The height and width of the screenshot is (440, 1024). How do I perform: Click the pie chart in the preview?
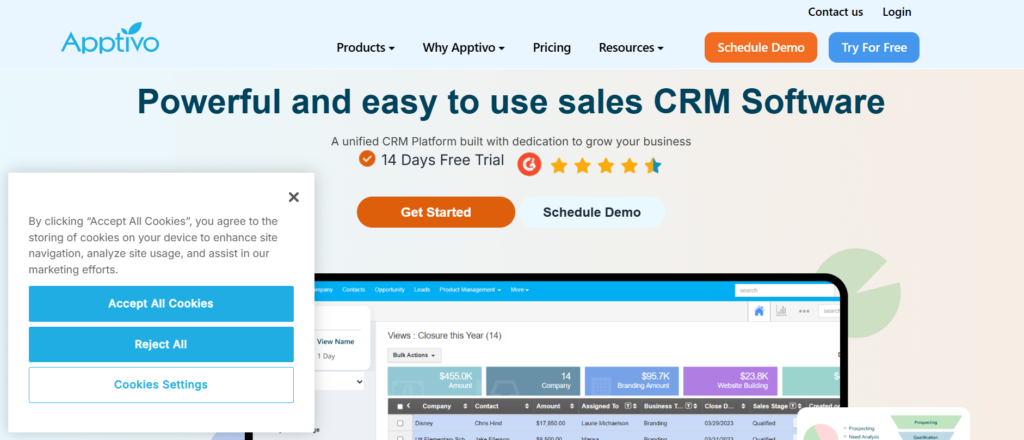point(821,429)
